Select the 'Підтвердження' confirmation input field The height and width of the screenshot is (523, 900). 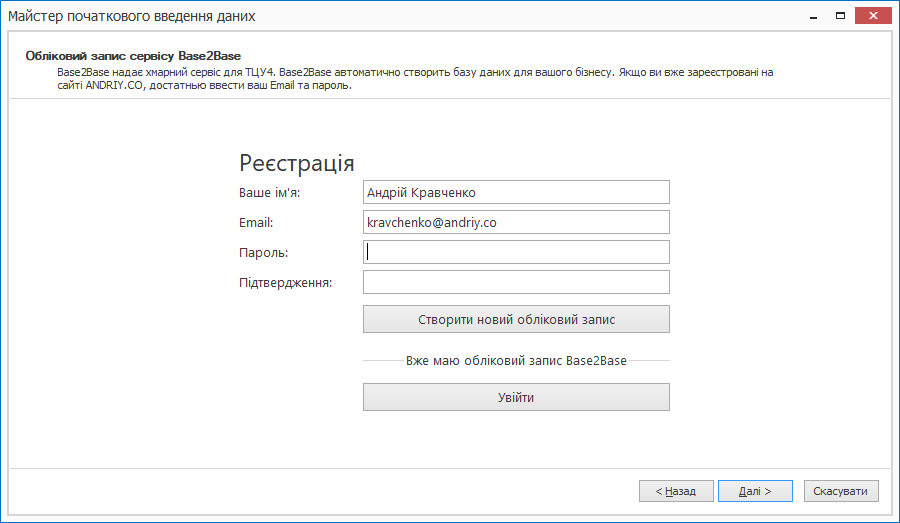[x=515, y=282]
